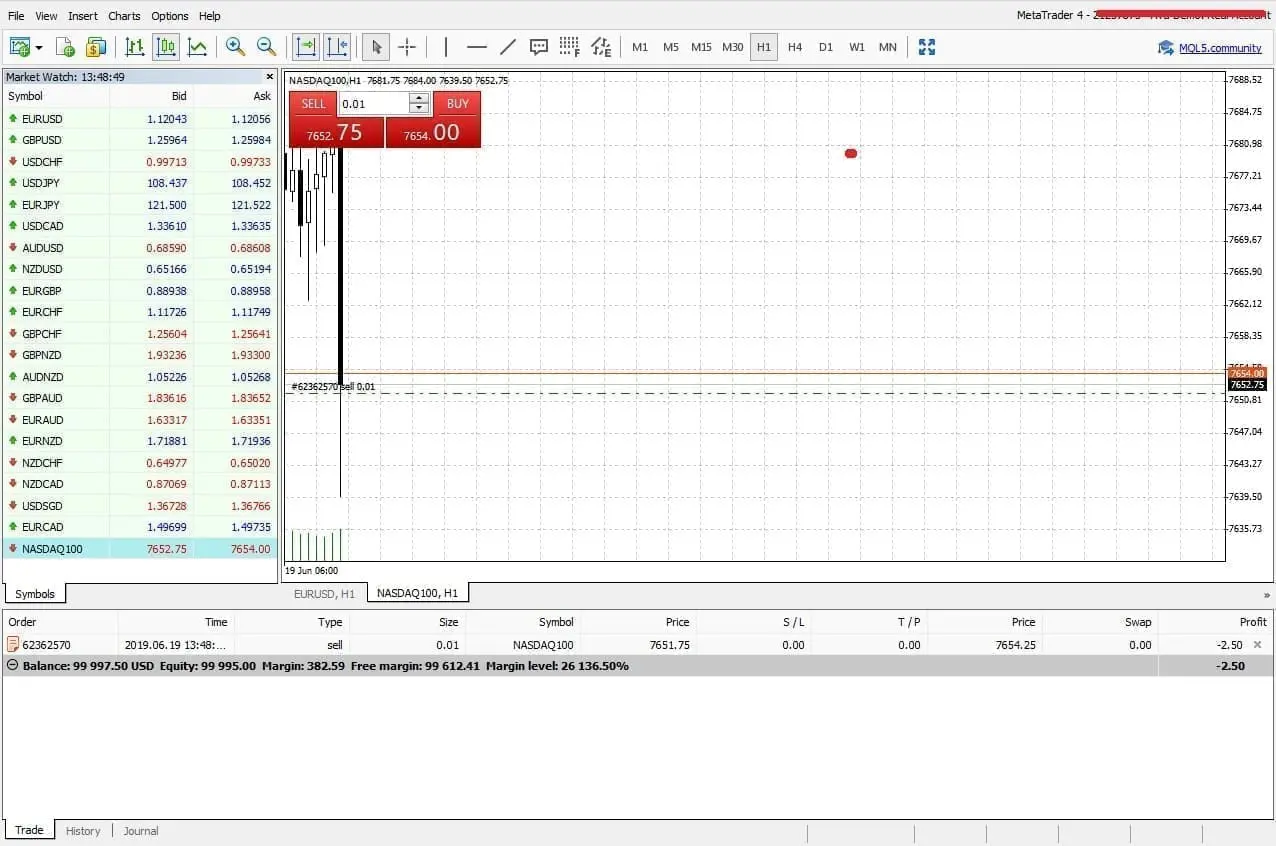Expand the periodicity bar chart icon
This screenshot has width=1276, height=846.
point(135,47)
